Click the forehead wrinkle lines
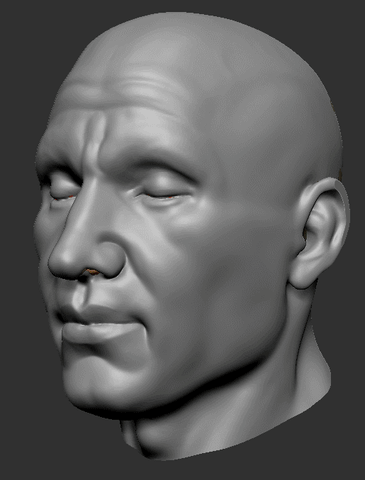Viewport: 365px width, 480px height. pyautogui.click(x=127, y=82)
